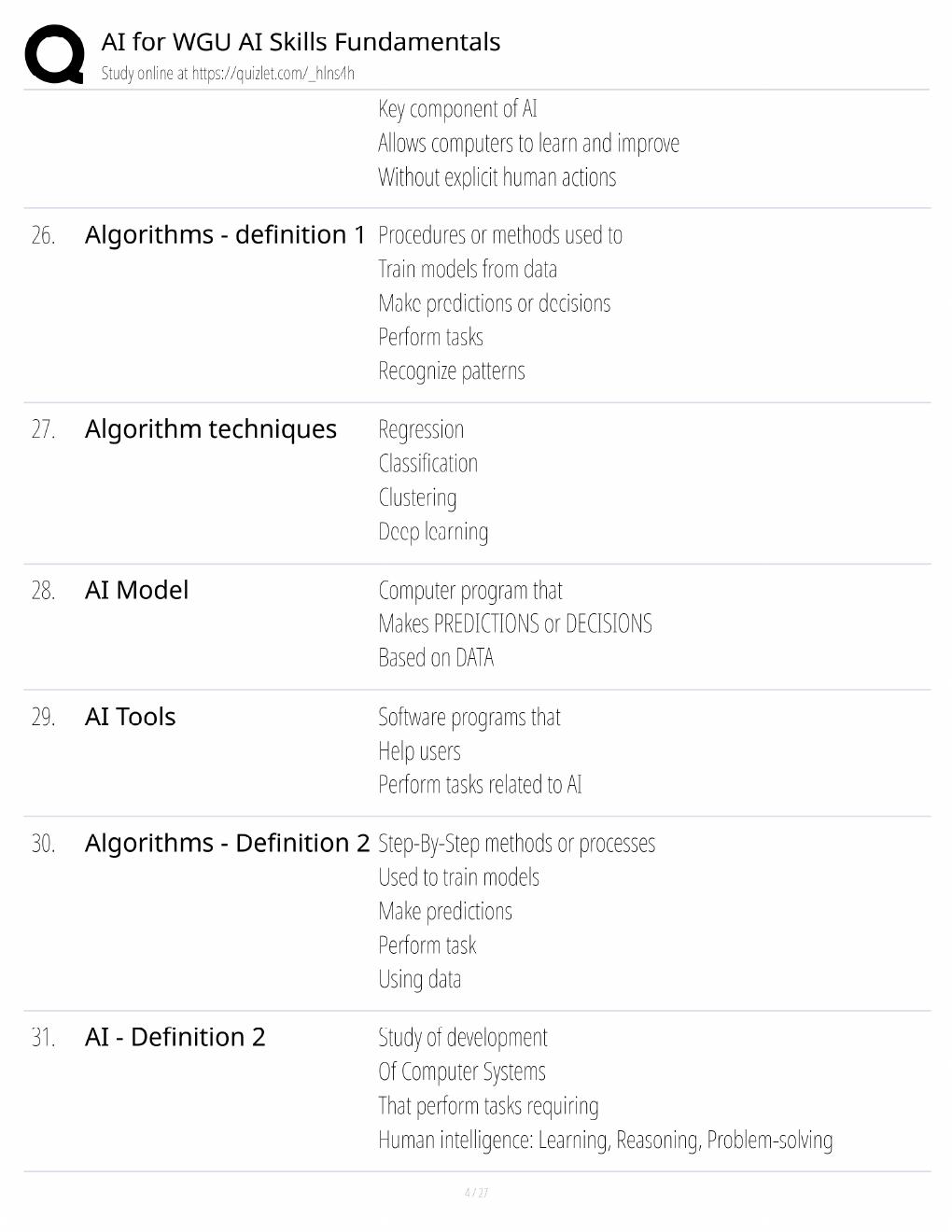Click the AI for WGU AI Skills Fundamentals title
Viewport: 952px width, 1232px height.
coord(301,42)
